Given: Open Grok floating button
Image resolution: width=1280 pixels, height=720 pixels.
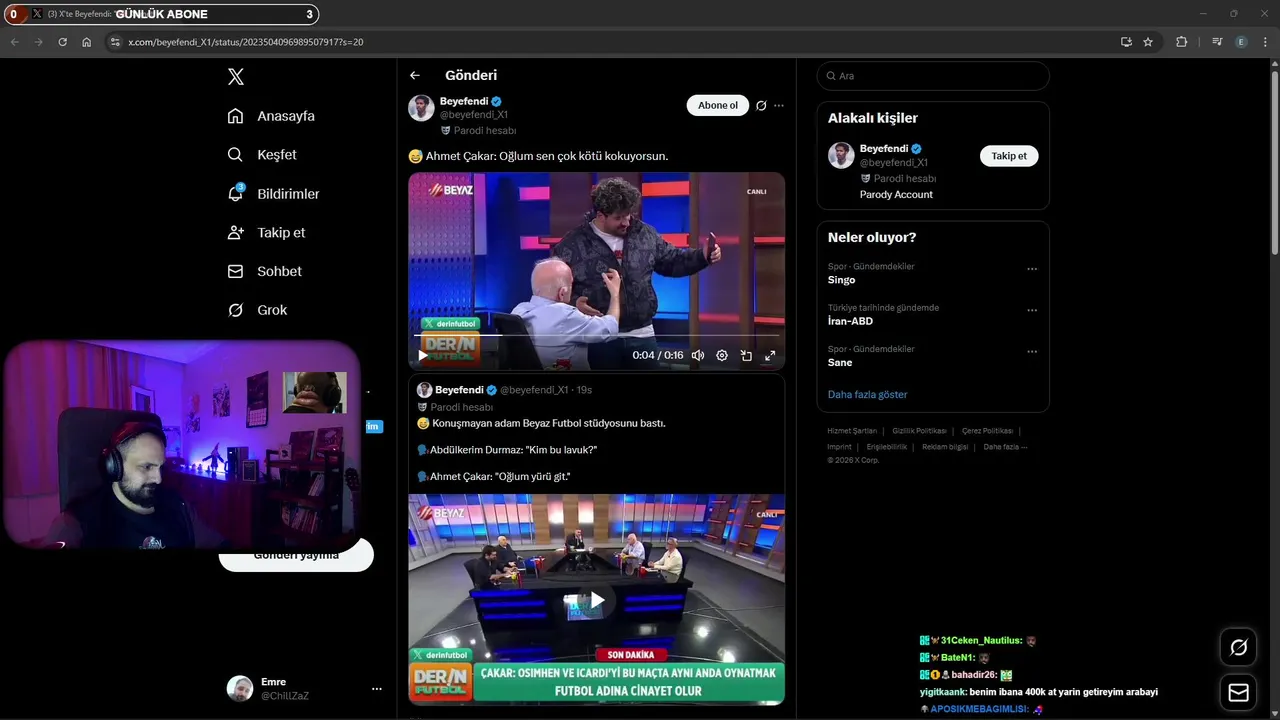Looking at the screenshot, I should point(1238,648).
